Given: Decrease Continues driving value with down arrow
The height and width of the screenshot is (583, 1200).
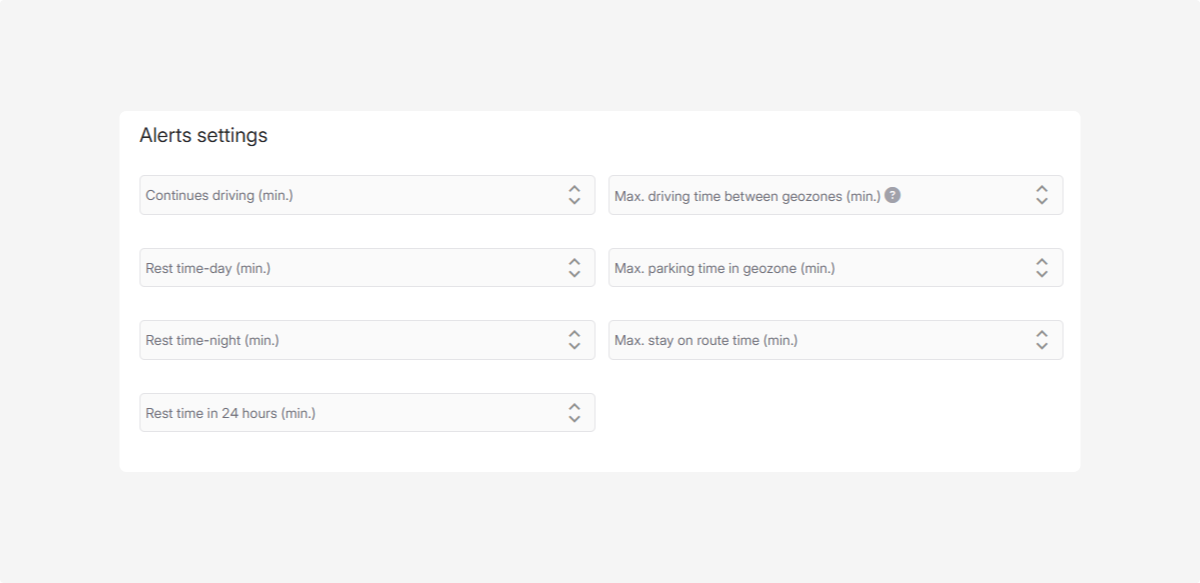Looking at the screenshot, I should coord(574,201).
